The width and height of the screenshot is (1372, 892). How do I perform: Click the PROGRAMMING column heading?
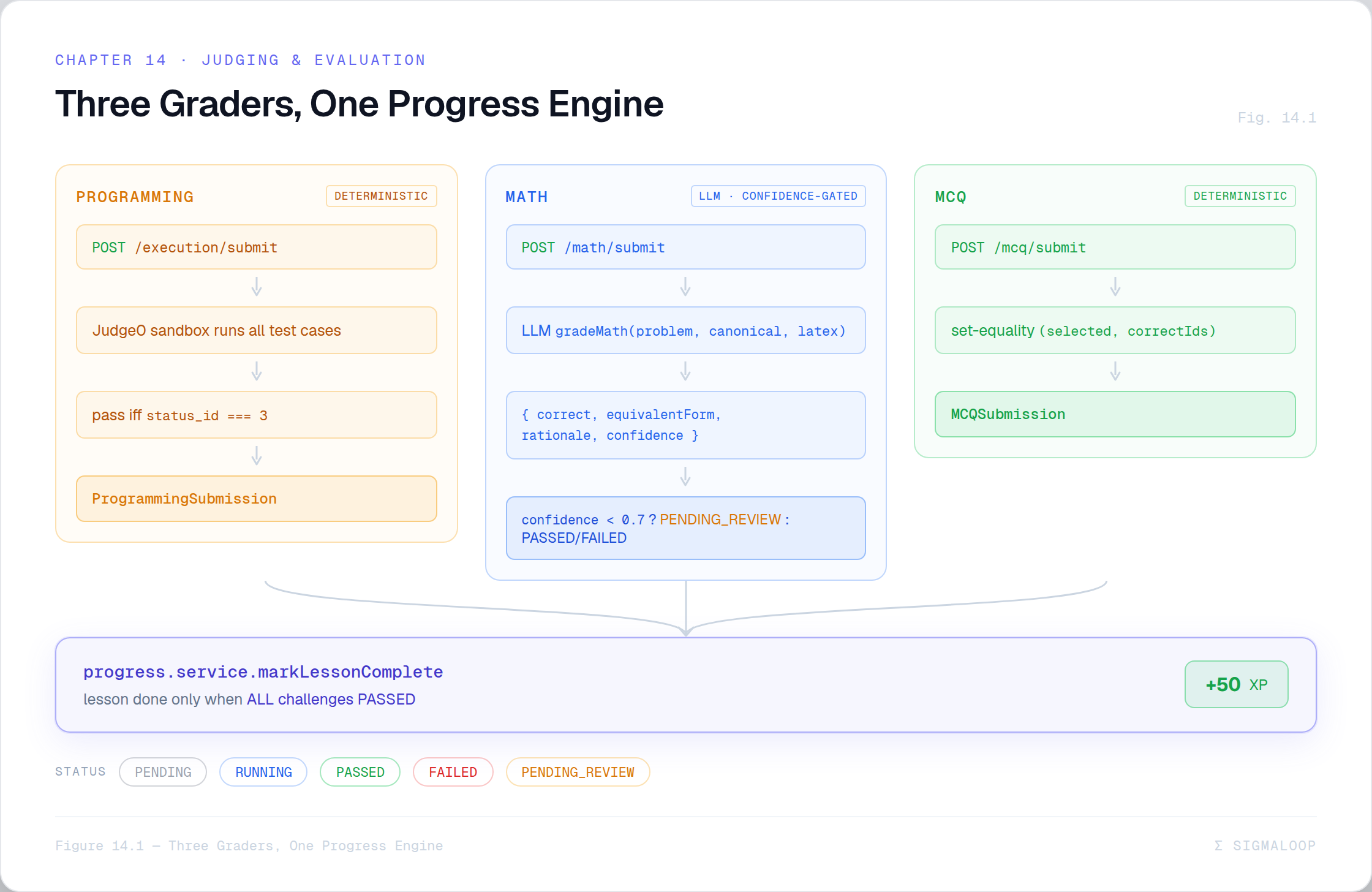point(135,197)
